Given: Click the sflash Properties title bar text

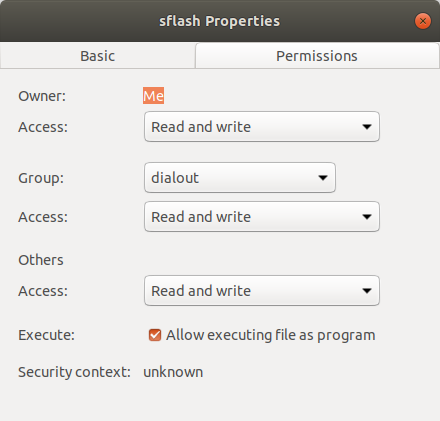Looking at the screenshot, I should 219,21.
